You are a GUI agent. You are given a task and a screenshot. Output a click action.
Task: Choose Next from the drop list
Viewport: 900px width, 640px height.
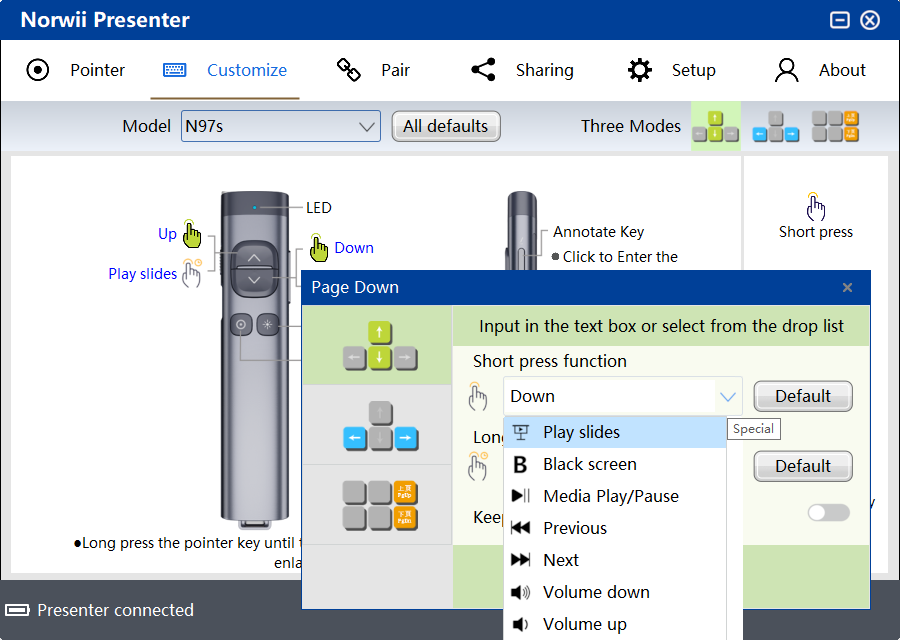[x=615, y=560]
